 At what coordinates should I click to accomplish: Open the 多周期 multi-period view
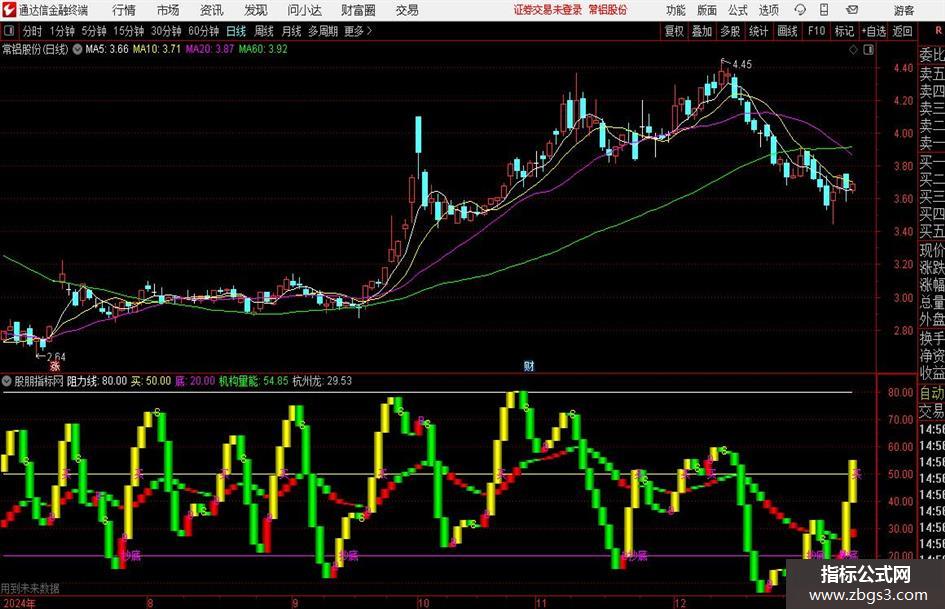pos(323,31)
